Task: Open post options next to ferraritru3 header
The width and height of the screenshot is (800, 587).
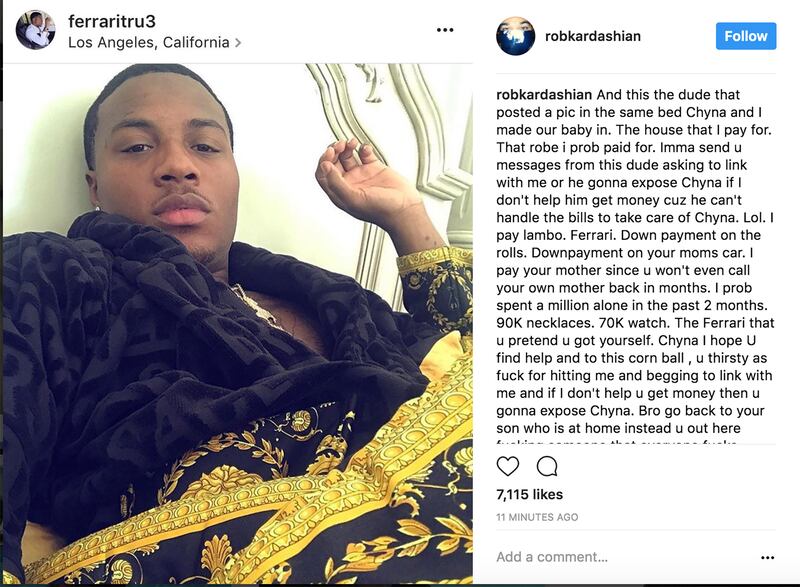Action: [445, 30]
